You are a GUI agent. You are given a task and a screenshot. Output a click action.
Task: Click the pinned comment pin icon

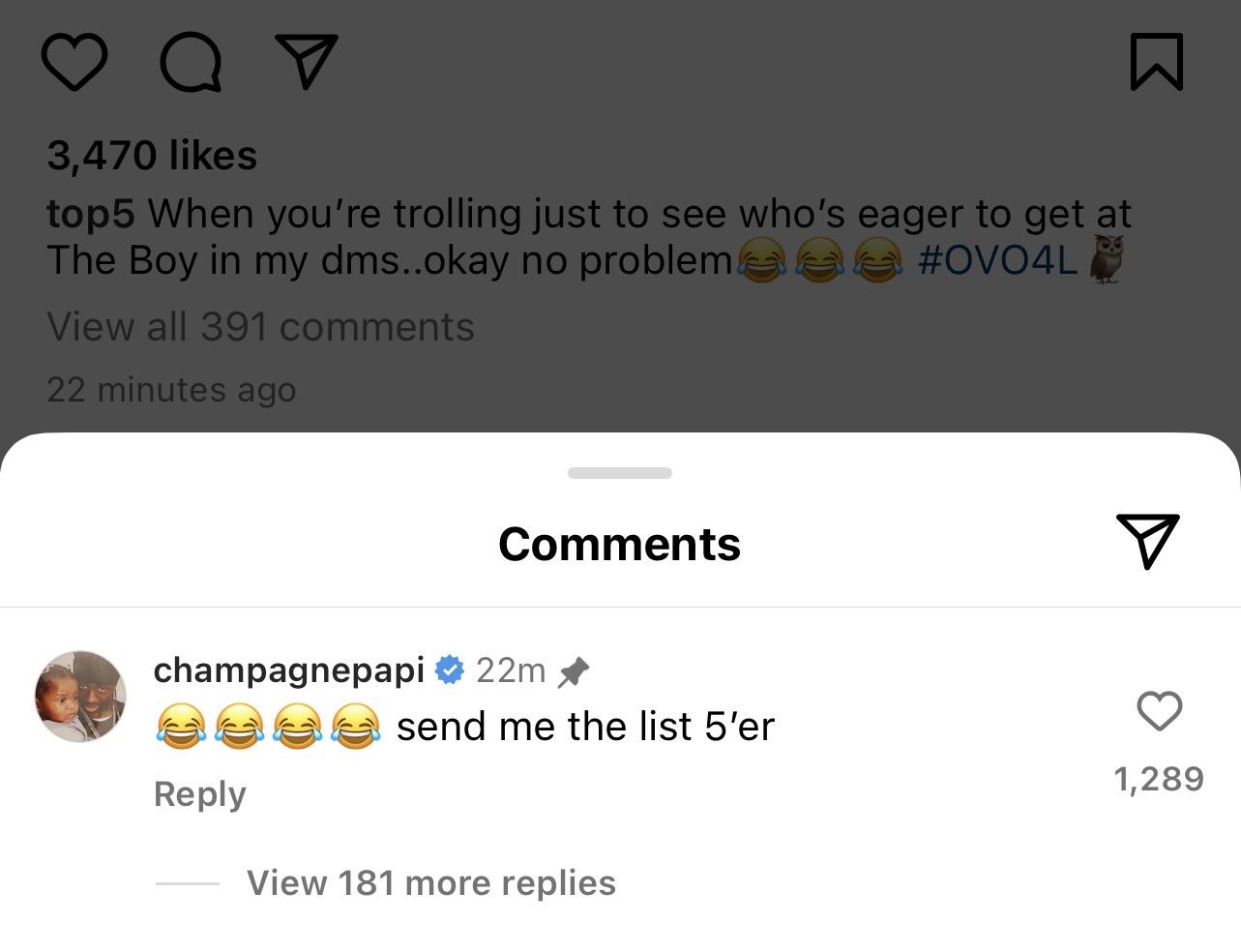click(x=574, y=671)
